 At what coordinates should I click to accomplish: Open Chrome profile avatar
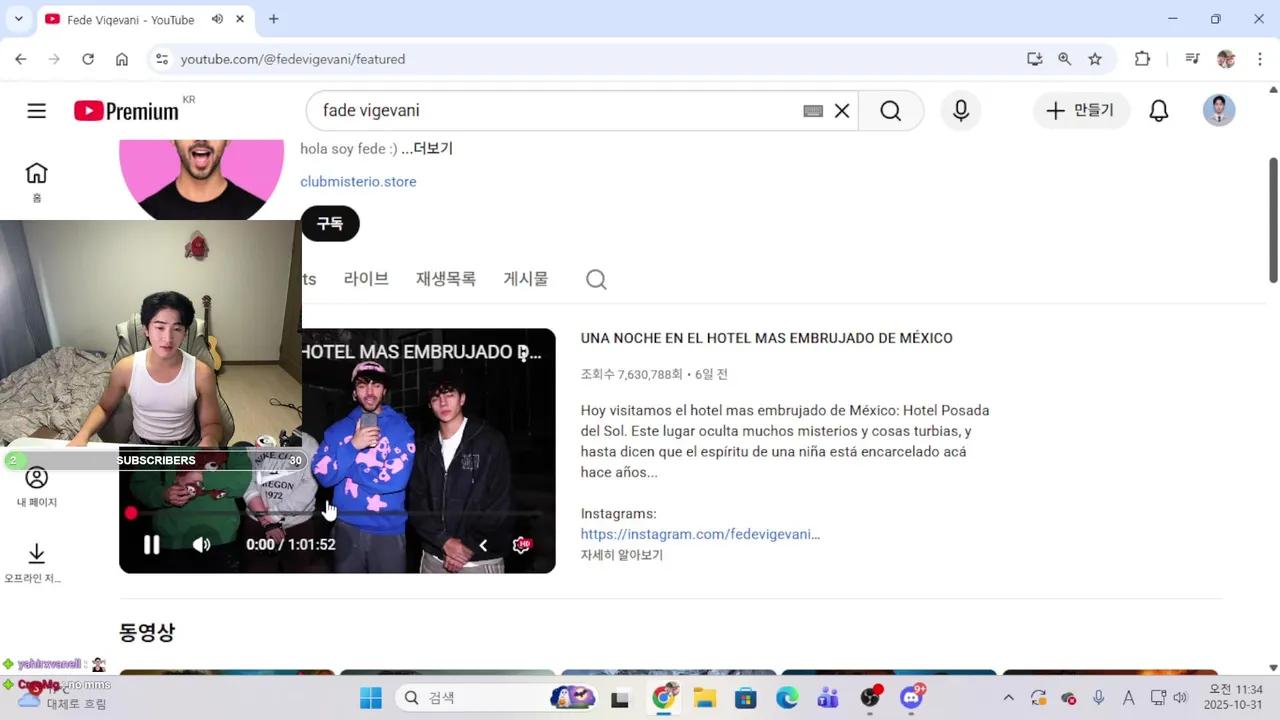tap(1226, 59)
